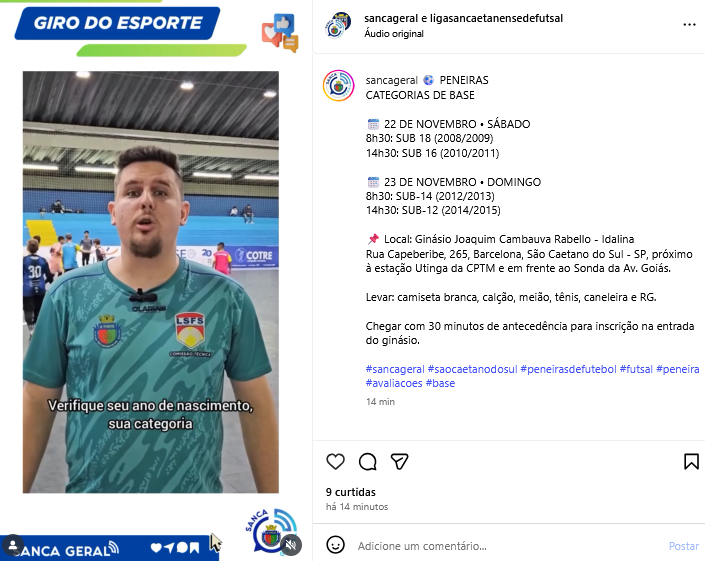Save the post with the bookmark icon
Viewport: 705px width, 561px height.
(x=691, y=462)
